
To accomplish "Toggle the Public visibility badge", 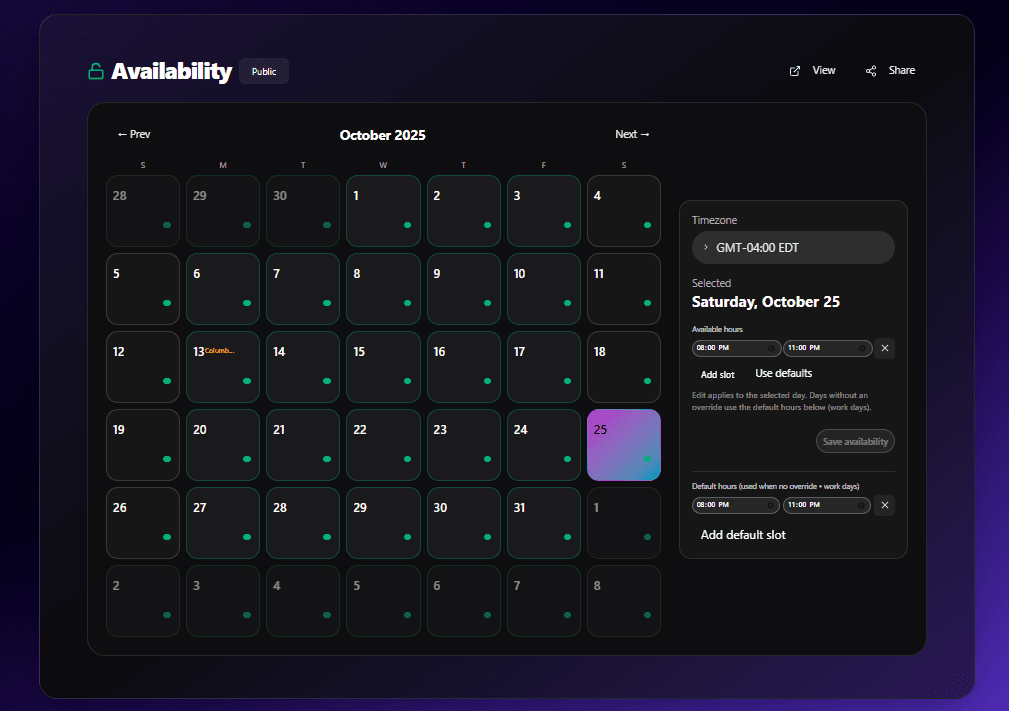I will click(263, 70).
